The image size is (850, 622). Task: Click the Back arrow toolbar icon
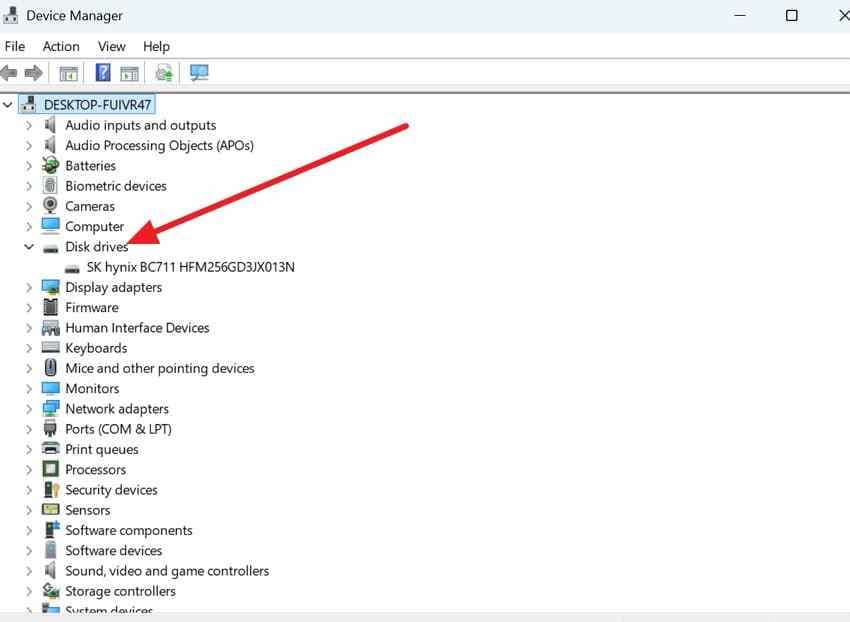click(x=9, y=73)
